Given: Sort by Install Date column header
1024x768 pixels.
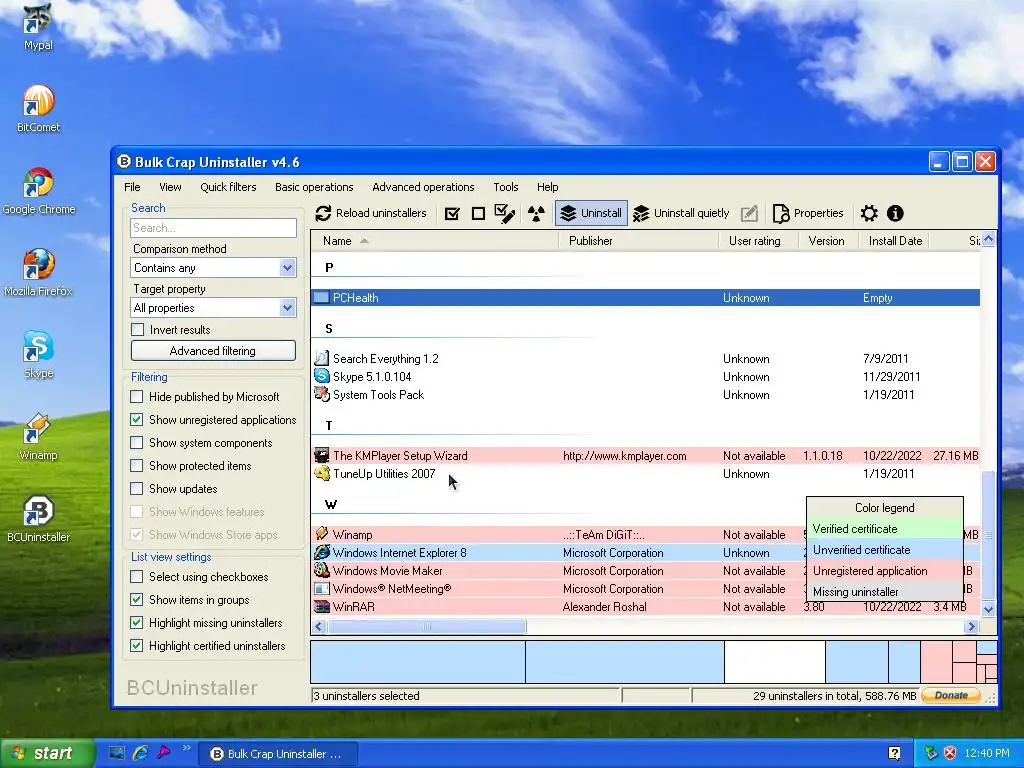Looking at the screenshot, I should click(x=895, y=241).
